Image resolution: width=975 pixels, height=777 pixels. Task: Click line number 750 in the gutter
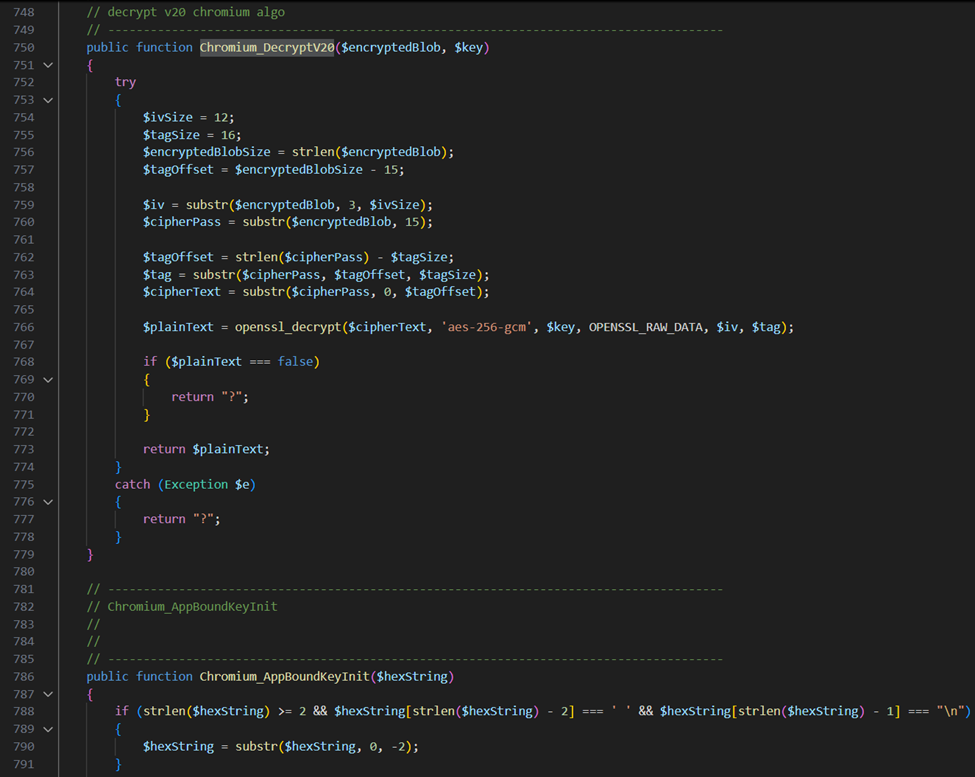24,47
